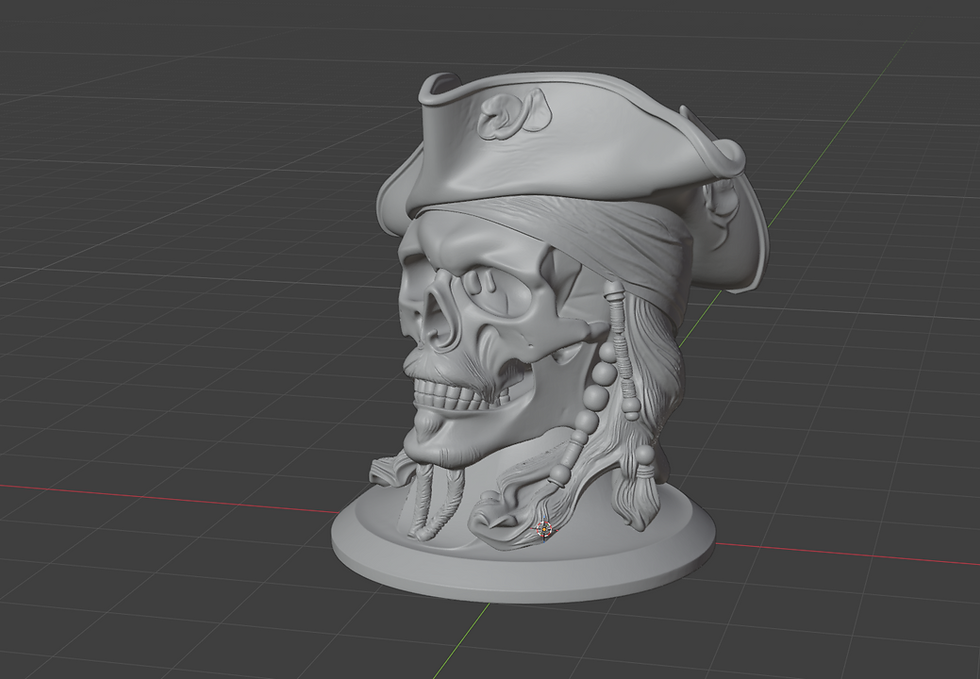980x679 pixels.
Task: Click the 3D cursor on the model base
Action: coord(544,530)
